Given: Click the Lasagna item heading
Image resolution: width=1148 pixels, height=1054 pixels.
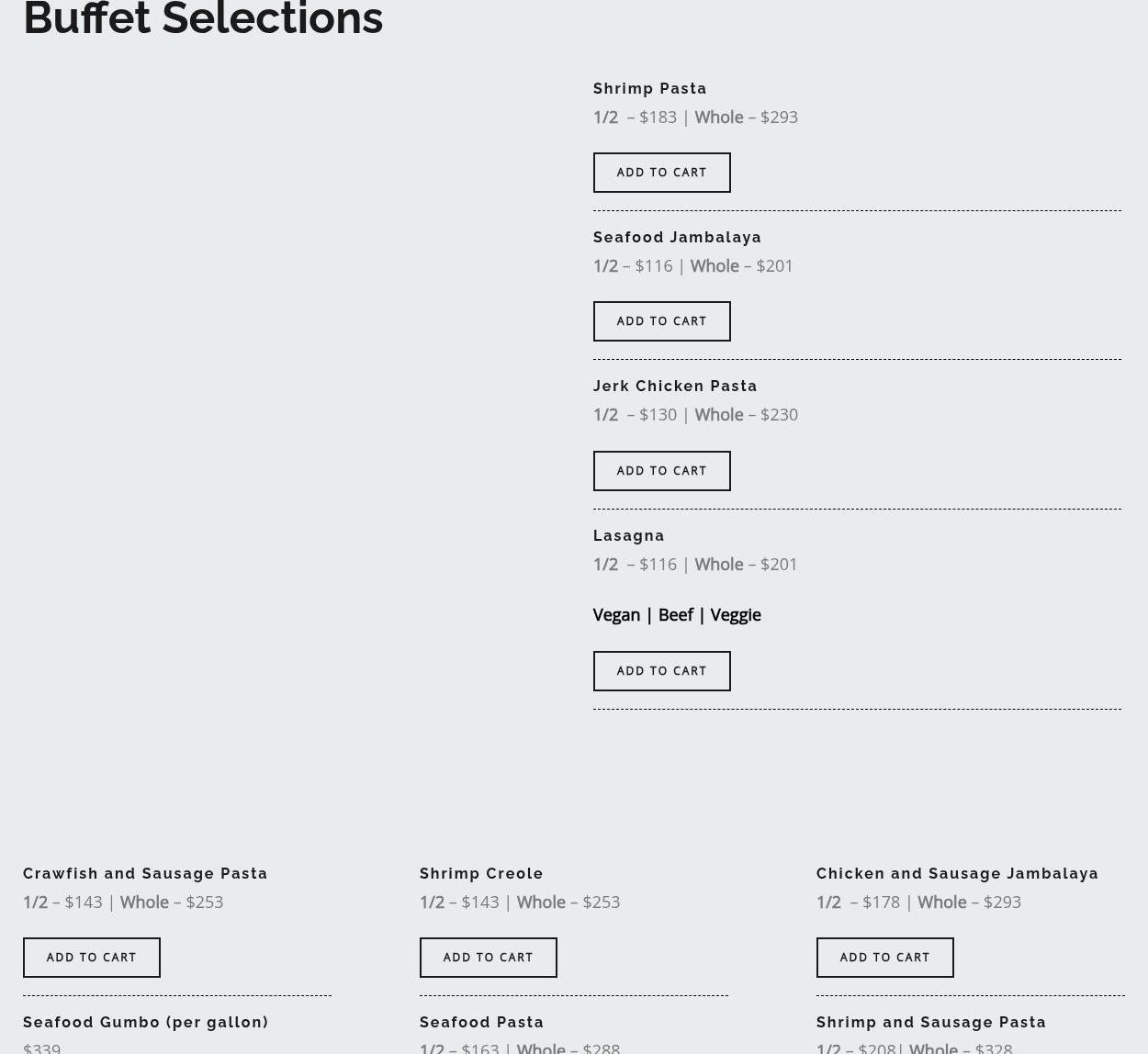Looking at the screenshot, I should coord(628,536).
